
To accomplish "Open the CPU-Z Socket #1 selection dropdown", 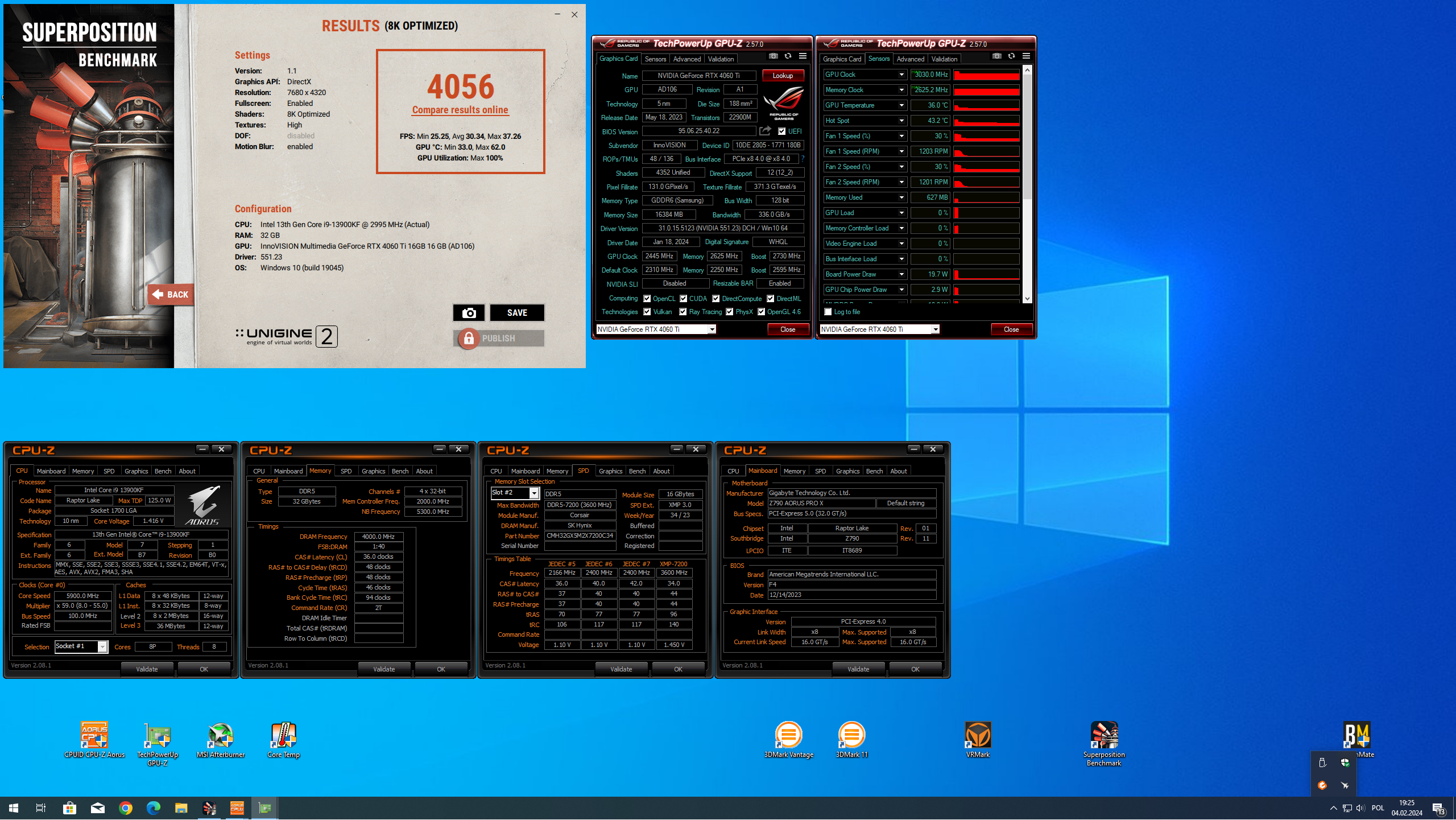I will [102, 646].
